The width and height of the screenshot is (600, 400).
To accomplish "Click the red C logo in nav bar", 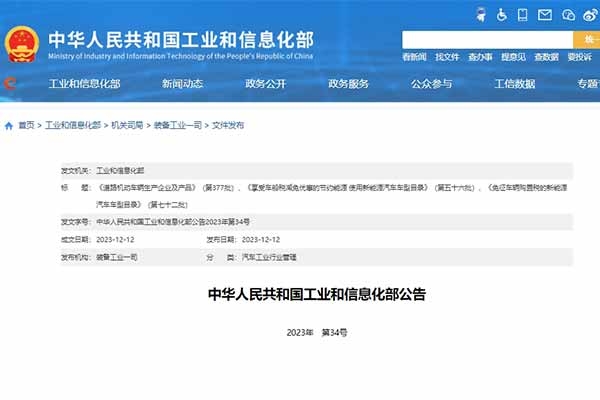I will 10,83.
